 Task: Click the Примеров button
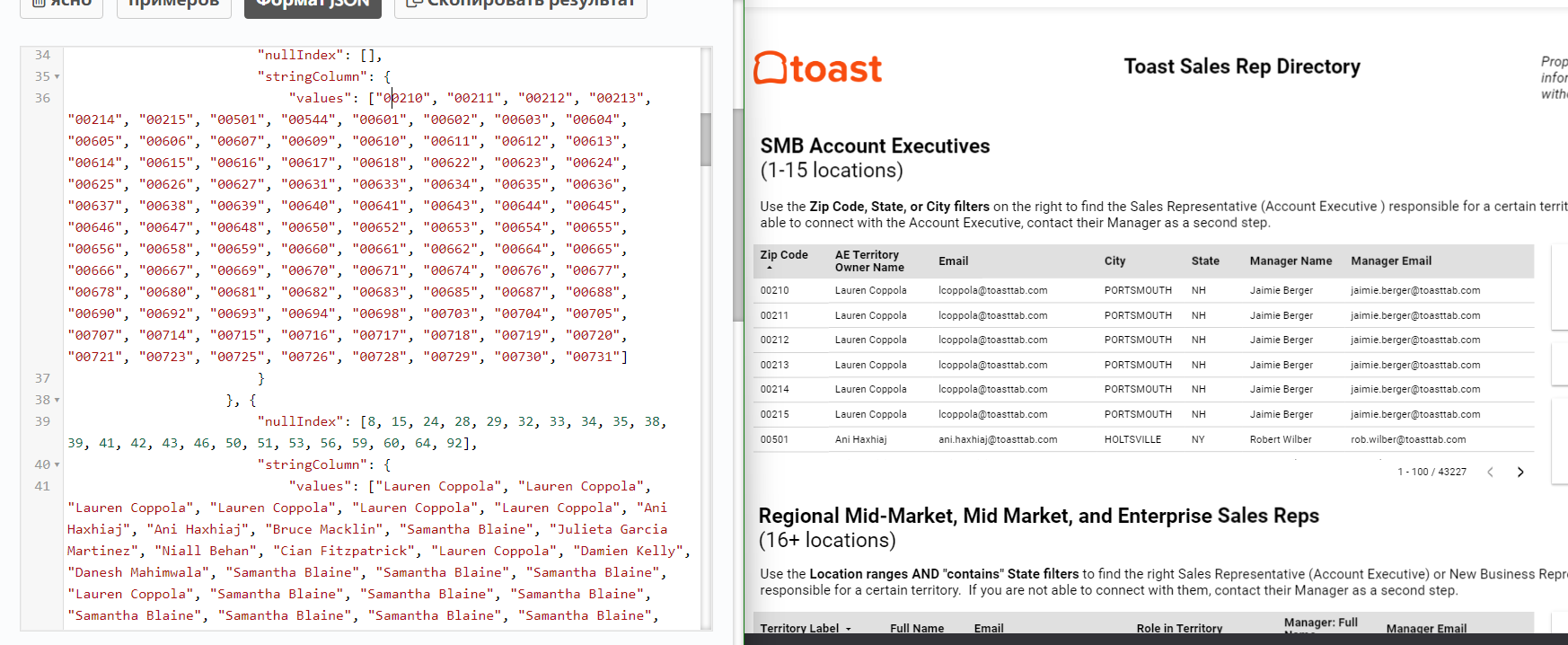(x=174, y=4)
